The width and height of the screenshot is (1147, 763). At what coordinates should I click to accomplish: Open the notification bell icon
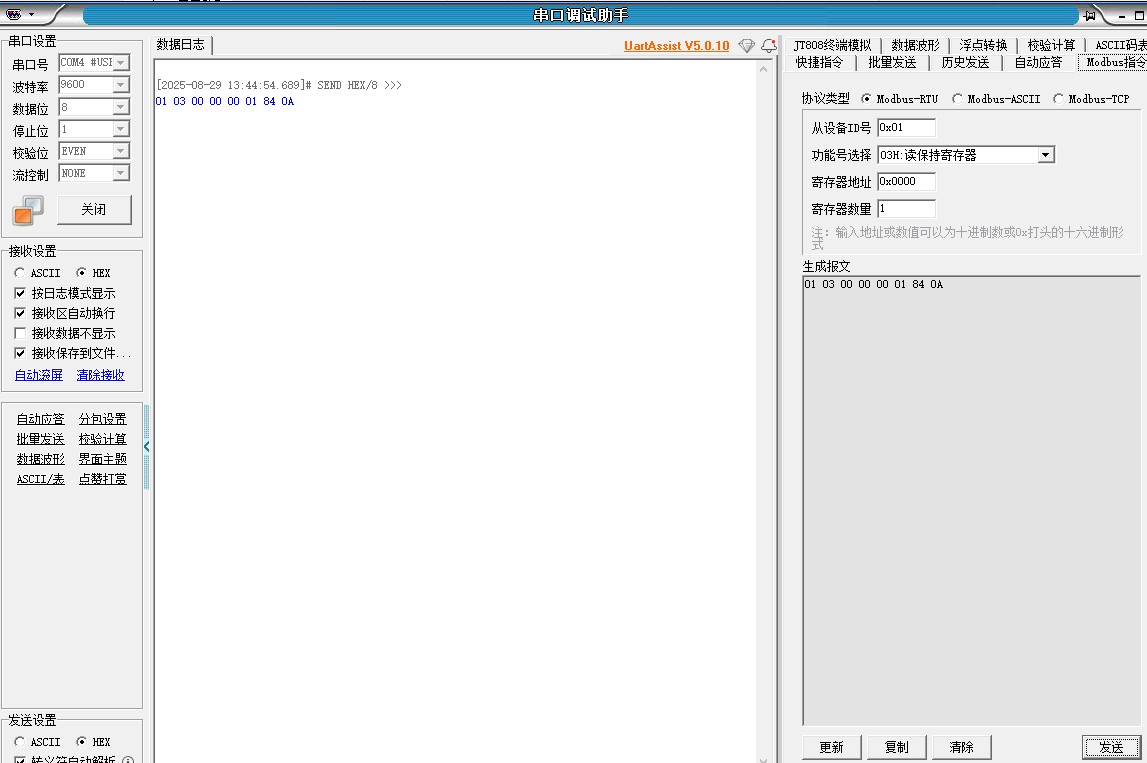pos(768,46)
